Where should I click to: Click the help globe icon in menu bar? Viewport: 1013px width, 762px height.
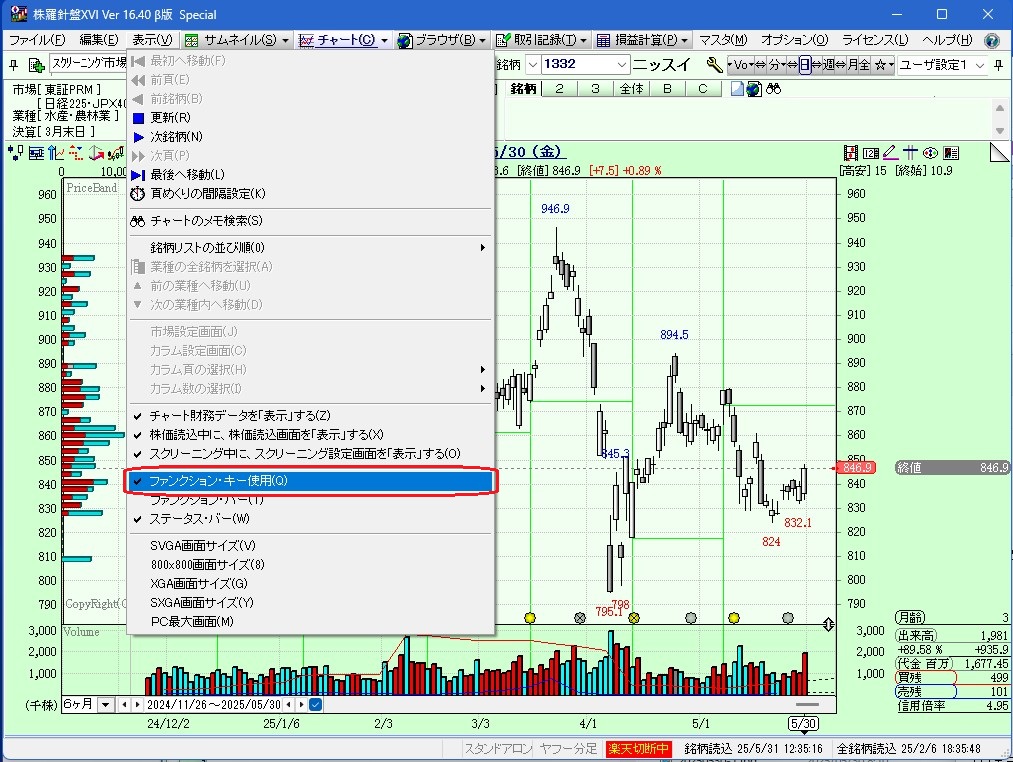[x=992, y=41]
